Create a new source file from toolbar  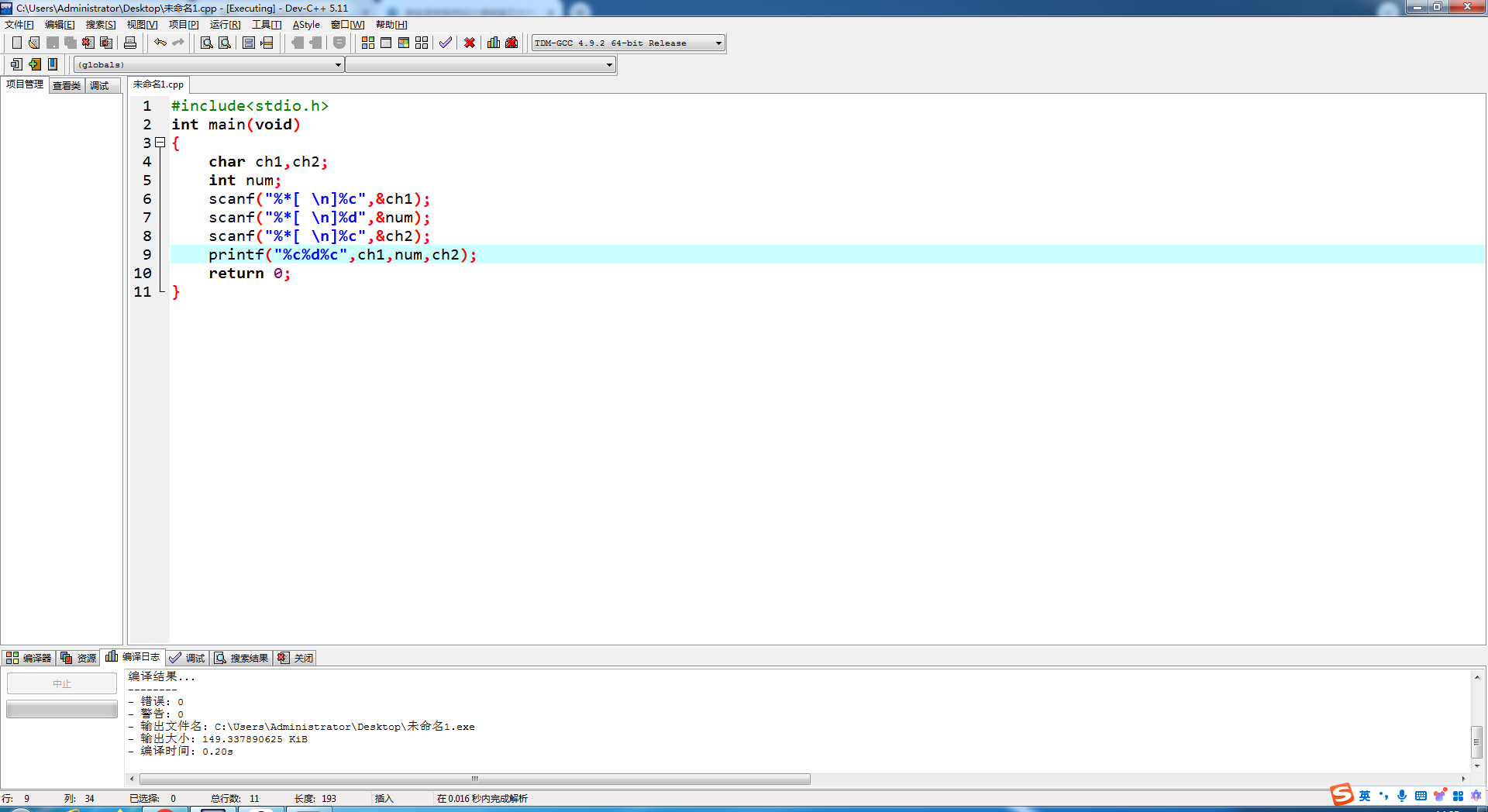coord(16,43)
